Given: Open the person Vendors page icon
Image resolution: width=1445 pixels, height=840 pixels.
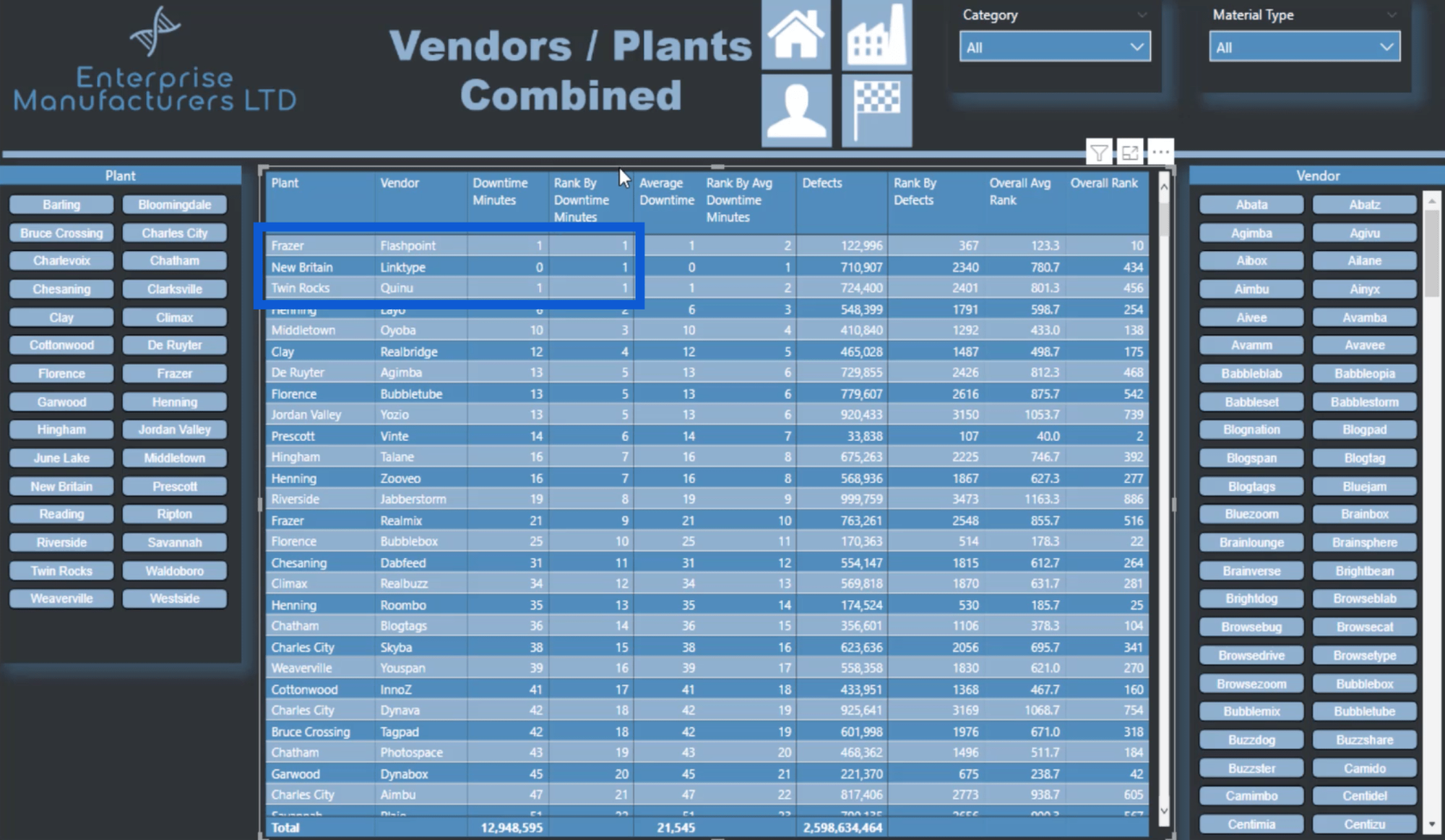Looking at the screenshot, I should pyautogui.click(x=796, y=110).
